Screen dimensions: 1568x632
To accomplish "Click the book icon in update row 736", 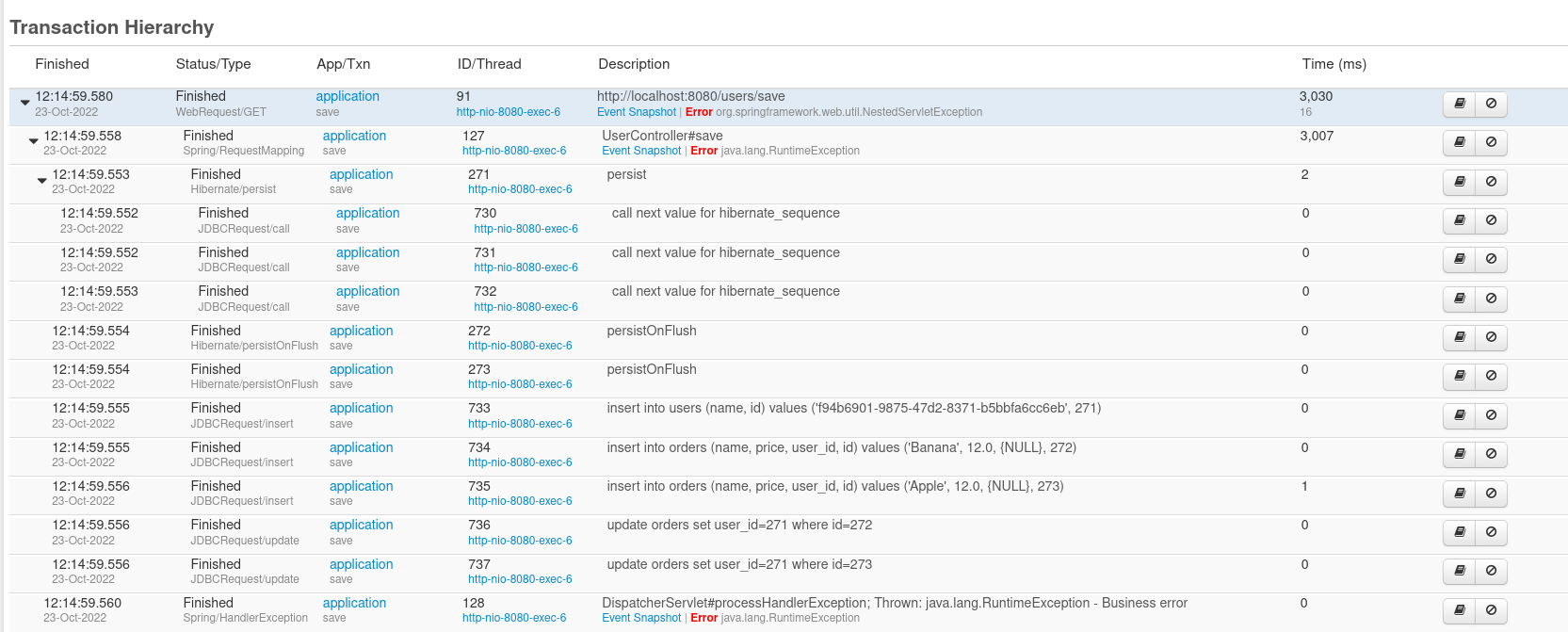I will 1460,532.
